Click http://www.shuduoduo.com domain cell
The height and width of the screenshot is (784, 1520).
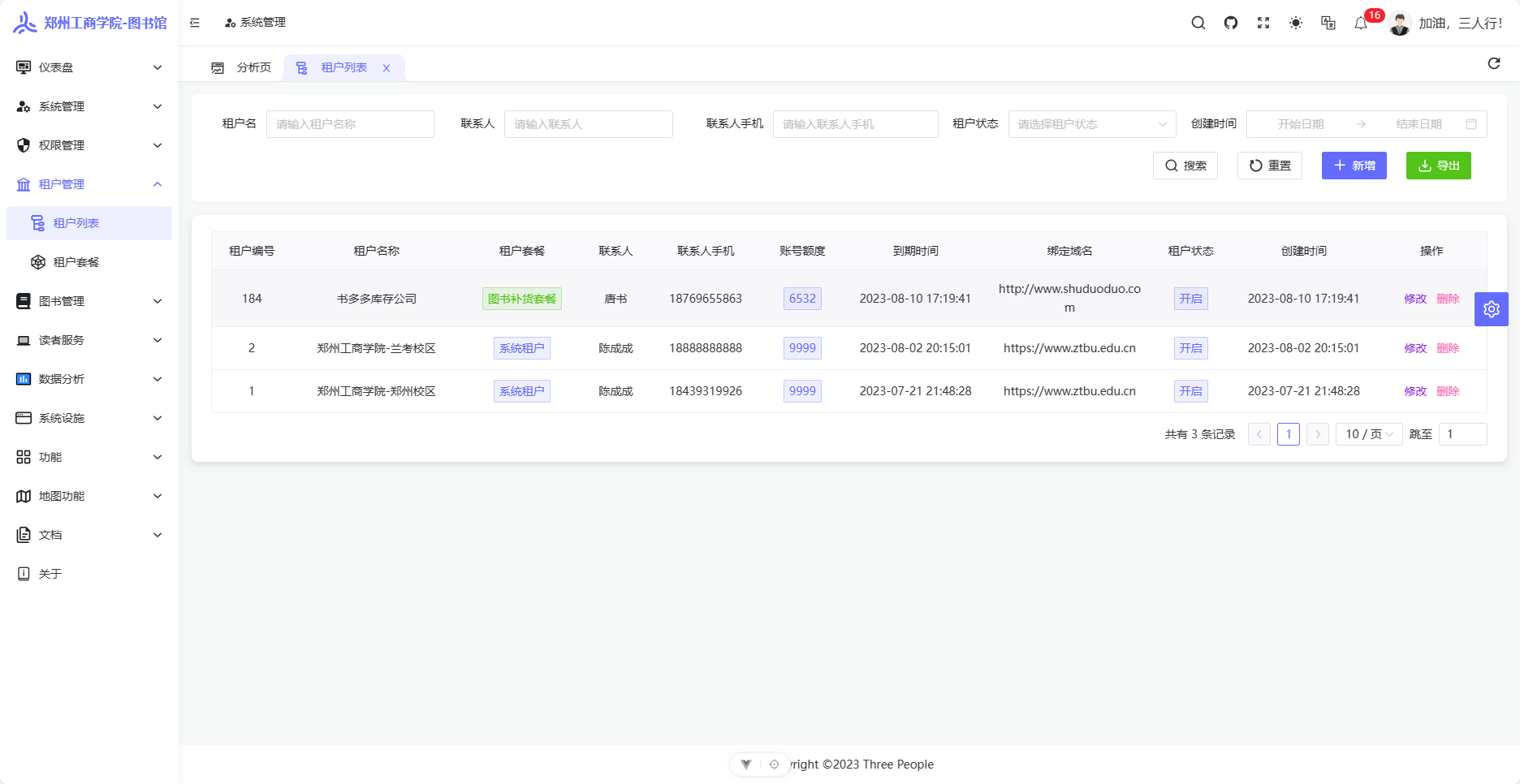(1069, 299)
